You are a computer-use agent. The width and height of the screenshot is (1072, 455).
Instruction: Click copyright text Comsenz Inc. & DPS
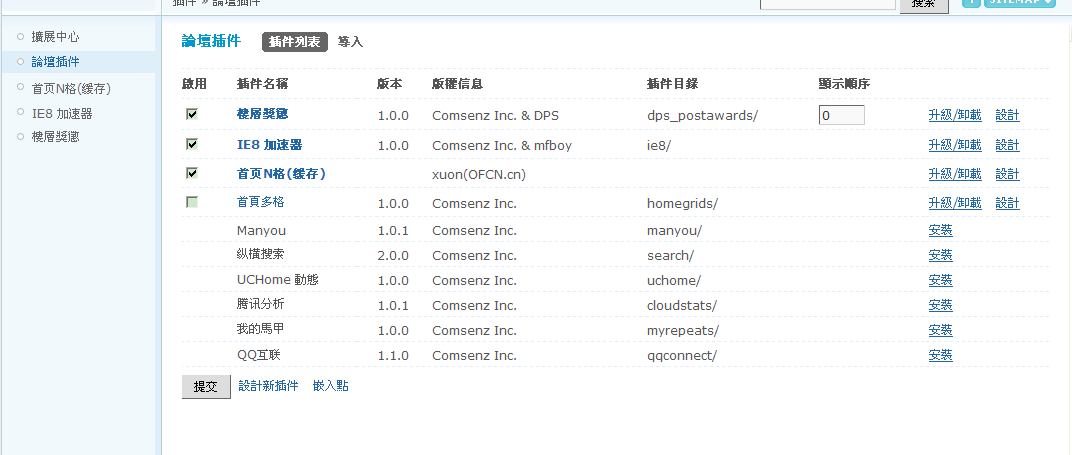click(495, 115)
